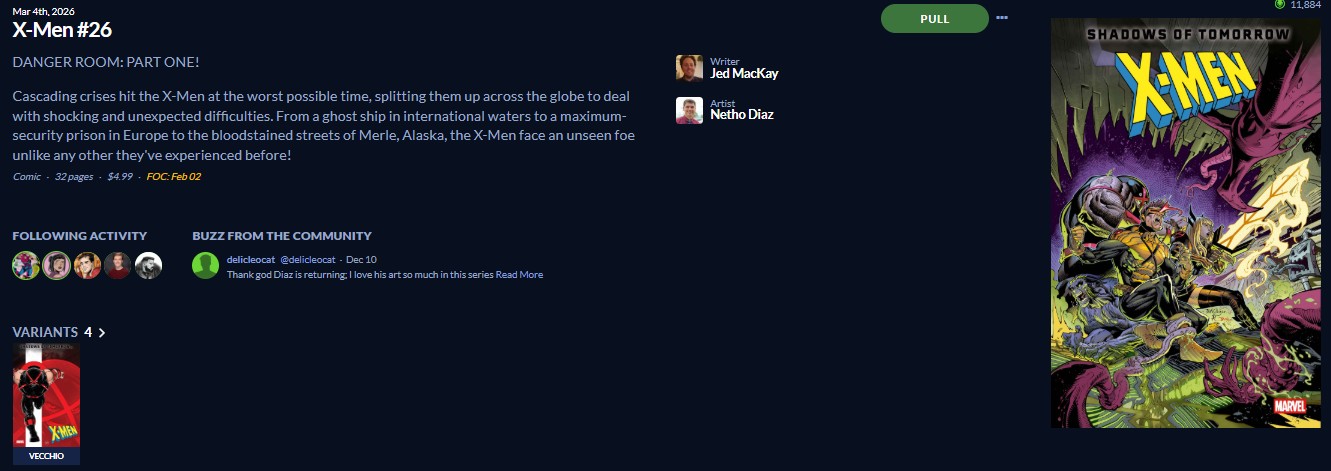Screen dimensions: 1331x471
Task: Open the Vecchio variant cover thumbnail
Action: click(46, 397)
